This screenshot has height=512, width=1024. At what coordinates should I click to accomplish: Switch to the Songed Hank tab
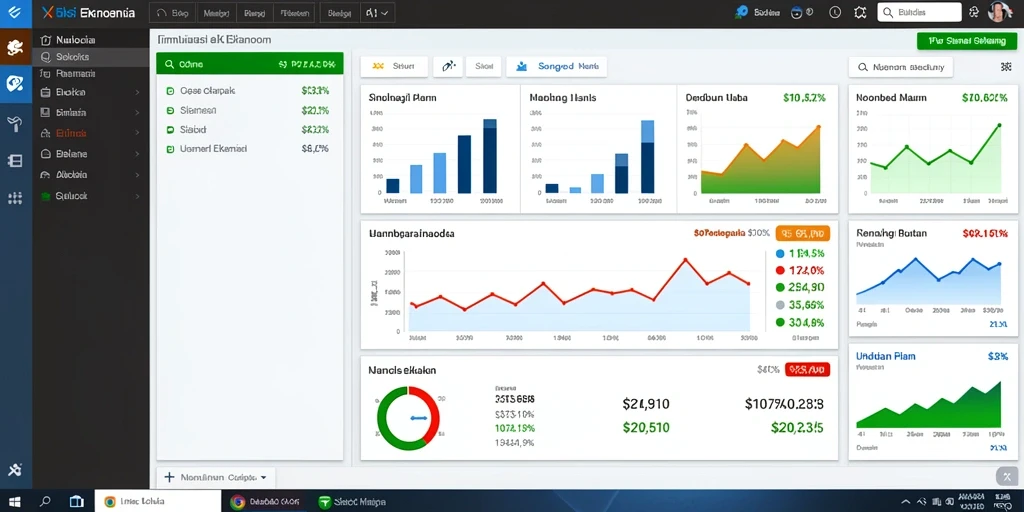tap(556, 66)
